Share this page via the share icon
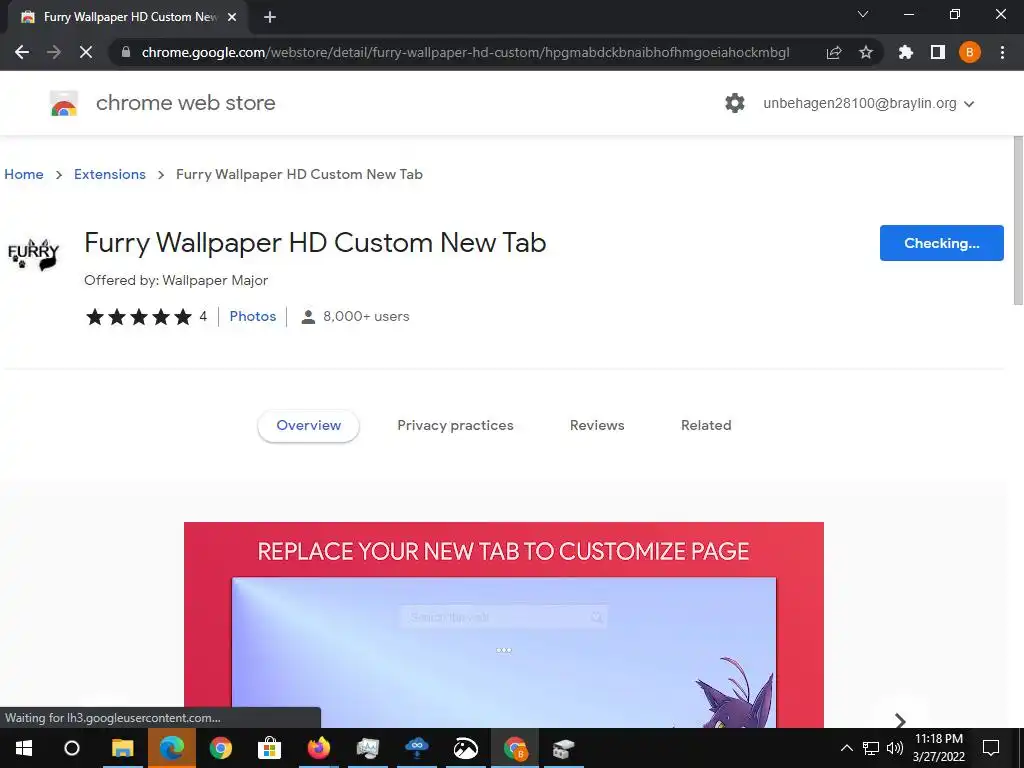The height and width of the screenshot is (768, 1024). coord(834,52)
